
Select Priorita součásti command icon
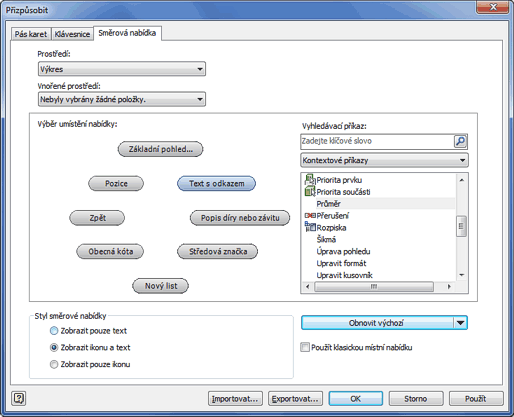point(310,192)
